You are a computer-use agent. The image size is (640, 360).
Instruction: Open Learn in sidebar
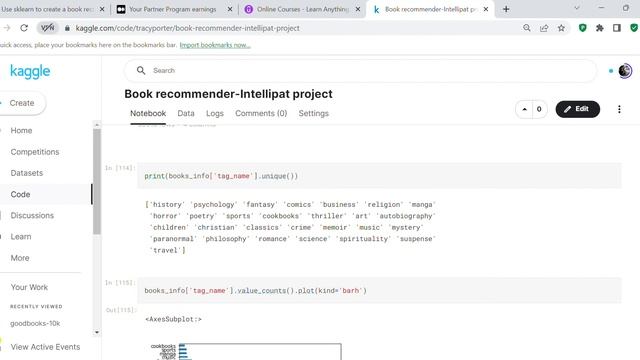point(21,237)
